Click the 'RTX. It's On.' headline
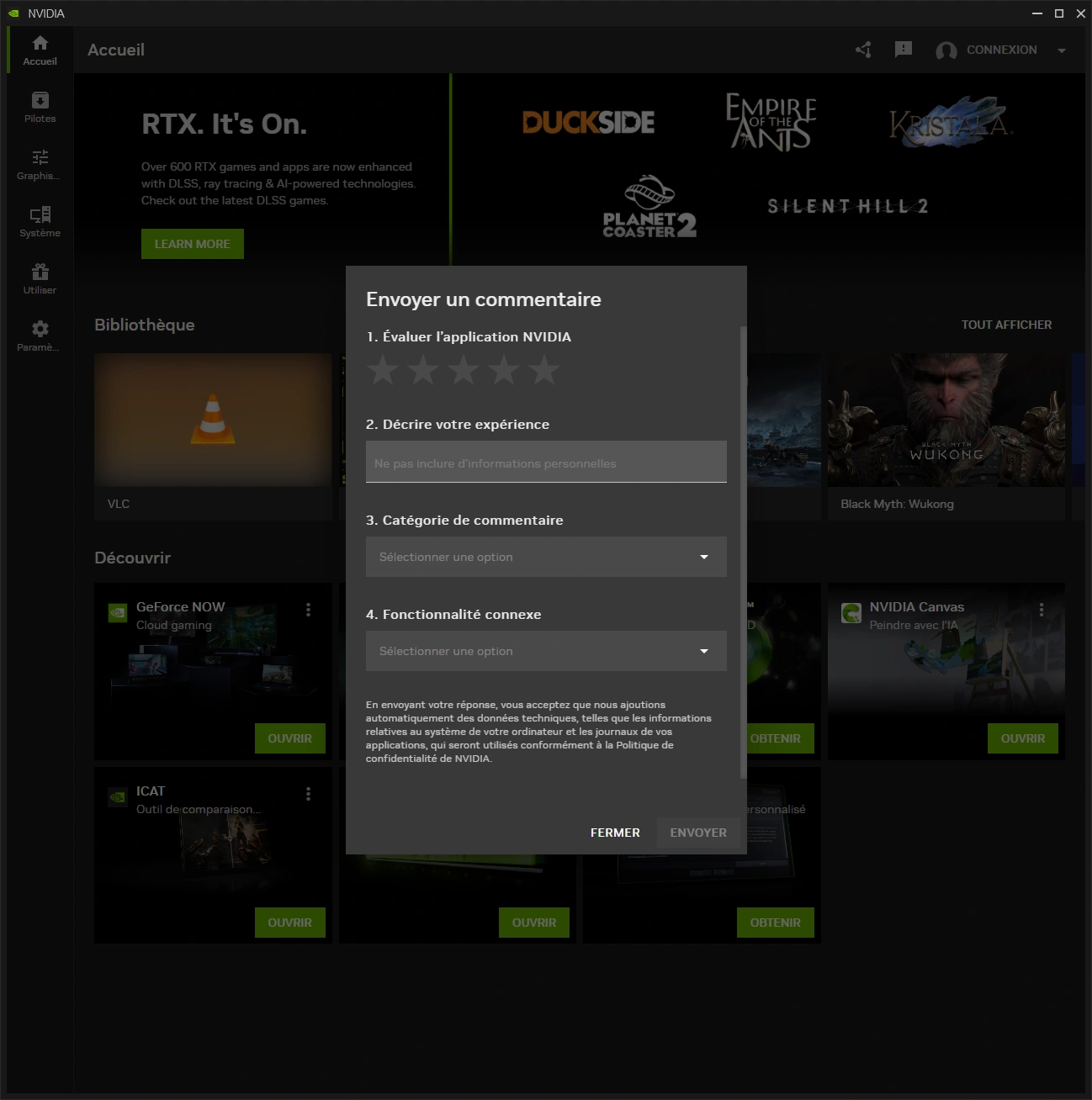This screenshot has height=1100, width=1092. click(225, 124)
